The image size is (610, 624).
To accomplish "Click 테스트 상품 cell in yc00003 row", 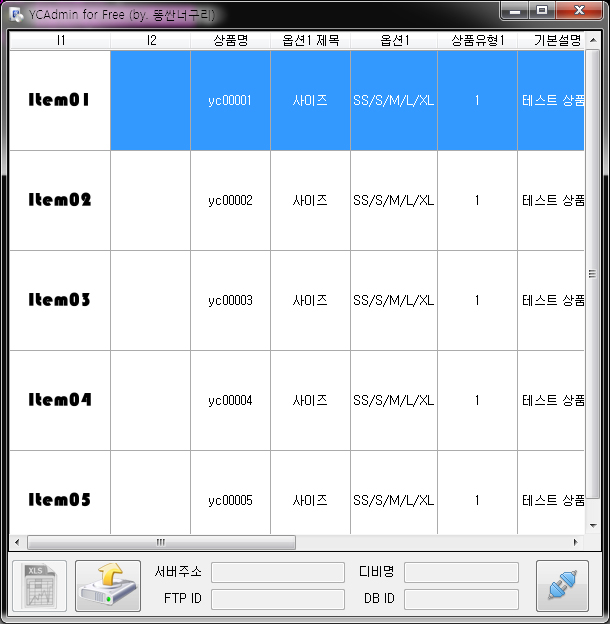I will 551,300.
